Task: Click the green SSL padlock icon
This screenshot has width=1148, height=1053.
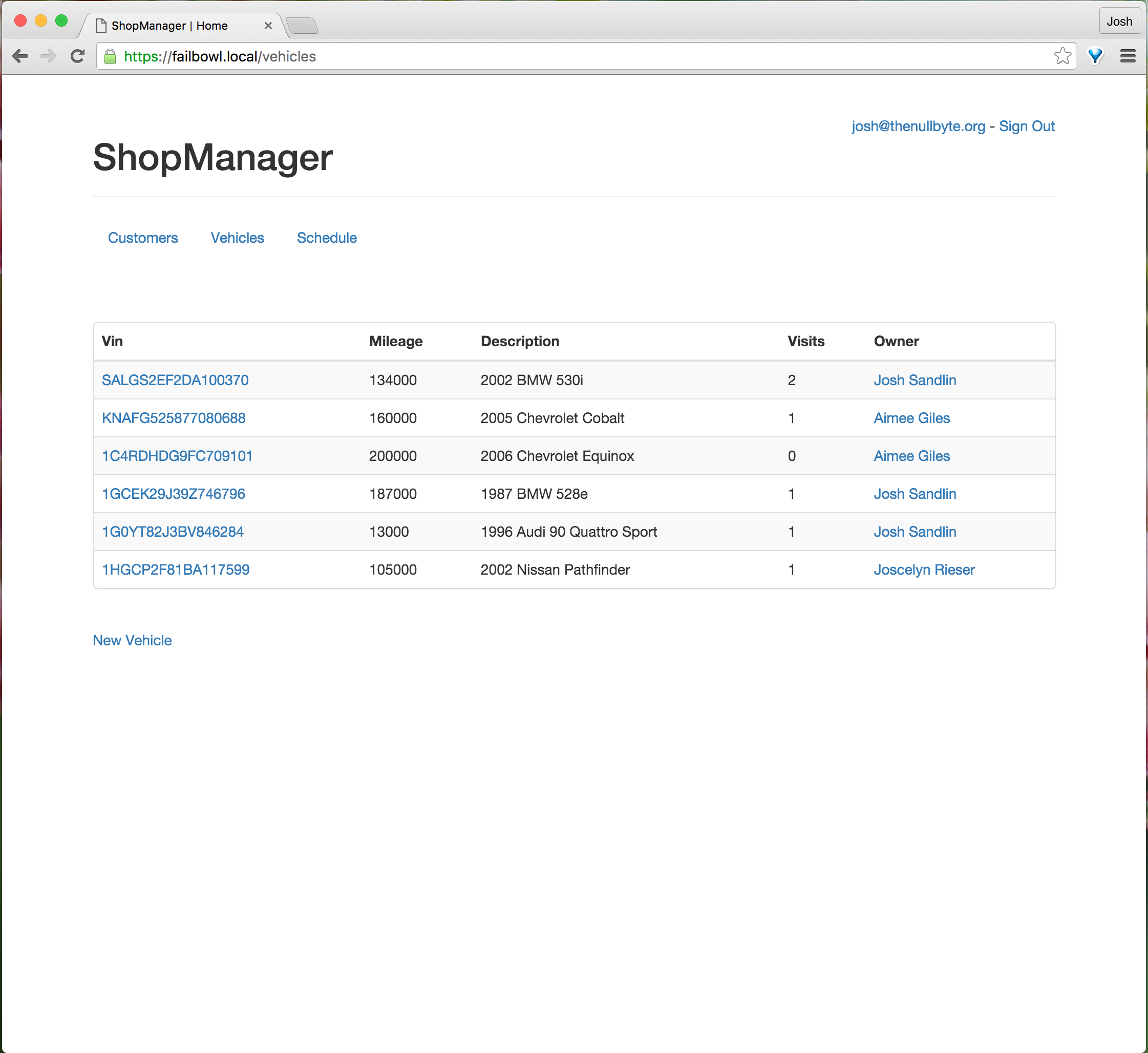Action: (111, 56)
